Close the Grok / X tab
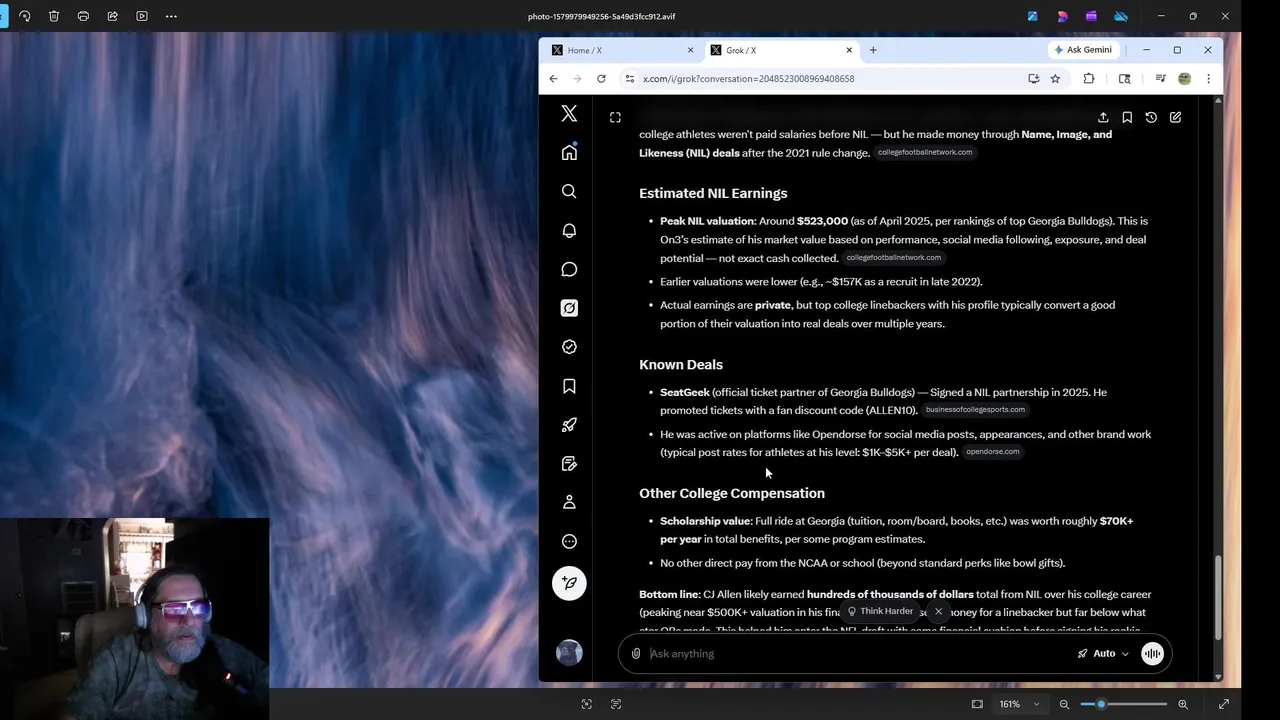This screenshot has width=1280, height=720. tap(849, 50)
